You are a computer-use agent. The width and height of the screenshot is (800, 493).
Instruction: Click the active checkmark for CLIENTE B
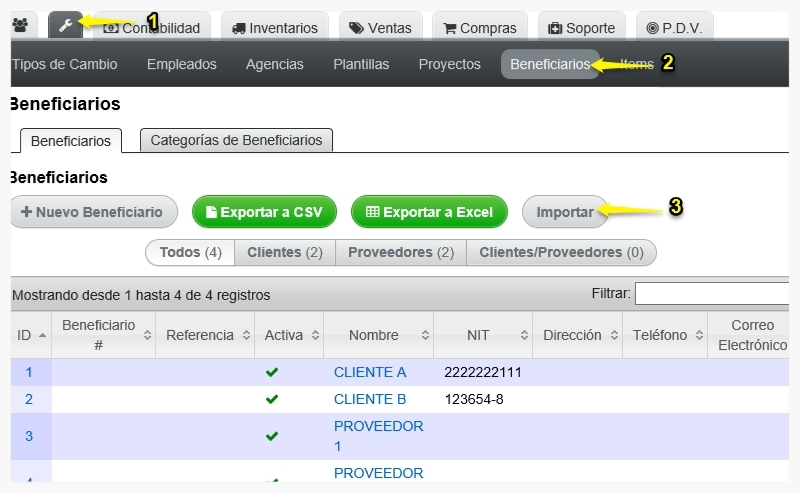272,399
